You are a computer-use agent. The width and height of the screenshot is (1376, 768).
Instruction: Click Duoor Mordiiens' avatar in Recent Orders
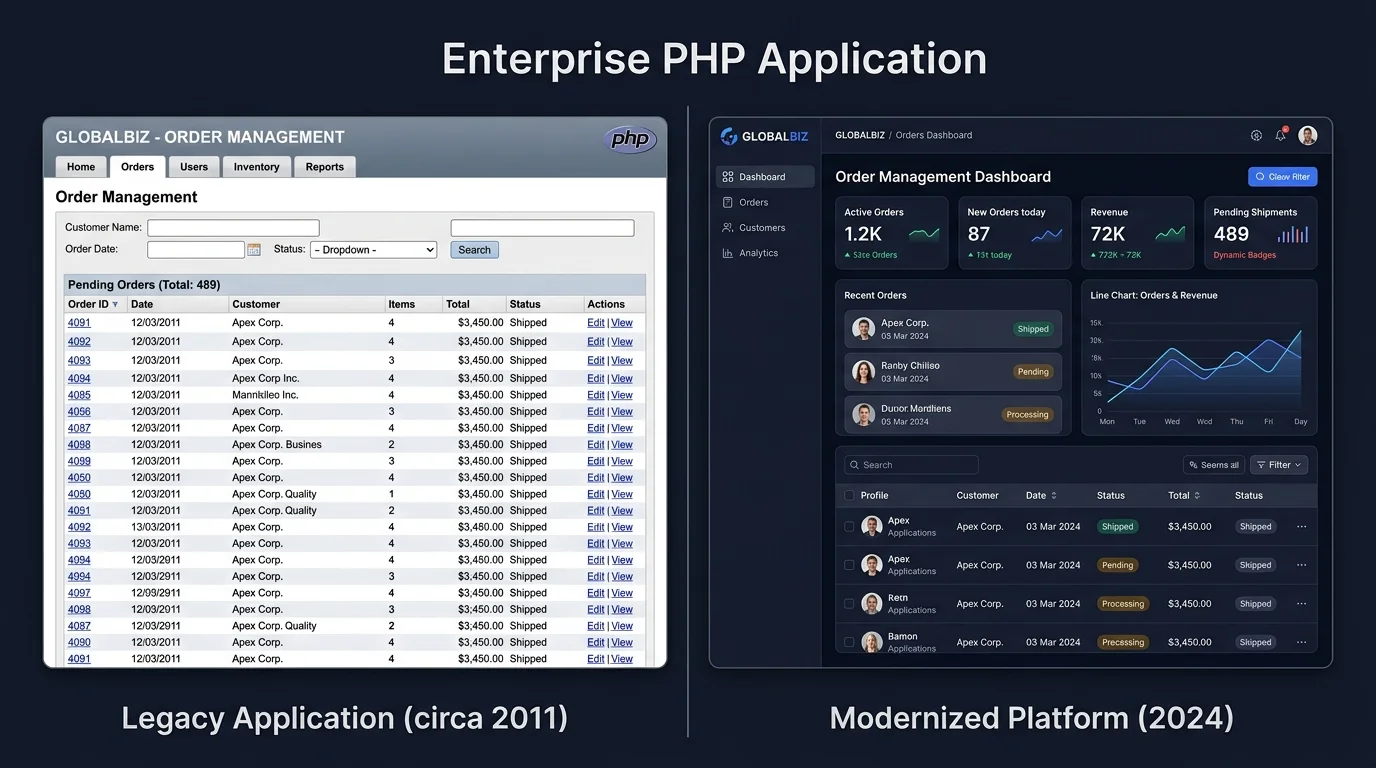[863, 415]
